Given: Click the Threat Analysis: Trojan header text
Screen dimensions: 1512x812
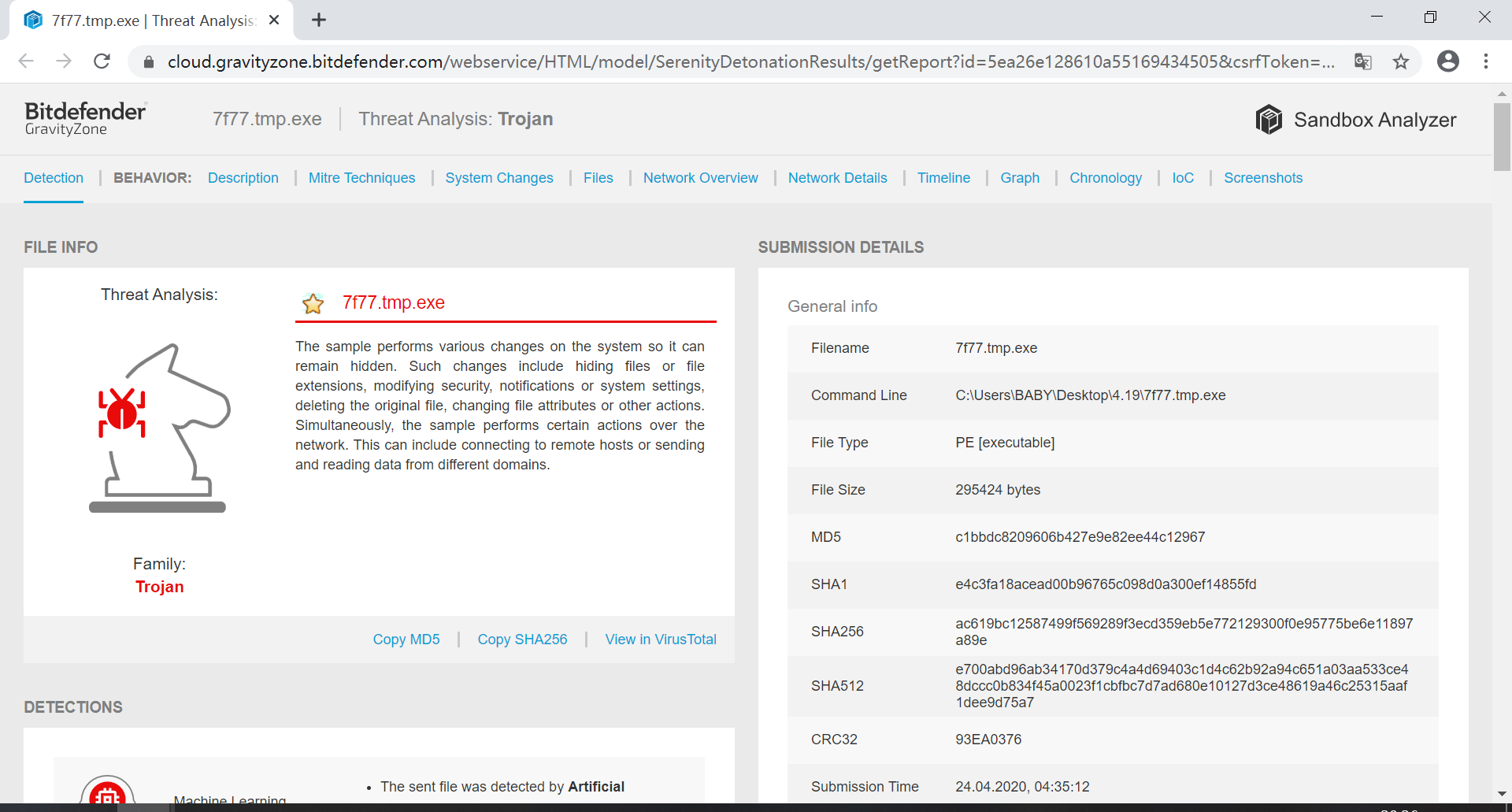Looking at the screenshot, I should [456, 119].
